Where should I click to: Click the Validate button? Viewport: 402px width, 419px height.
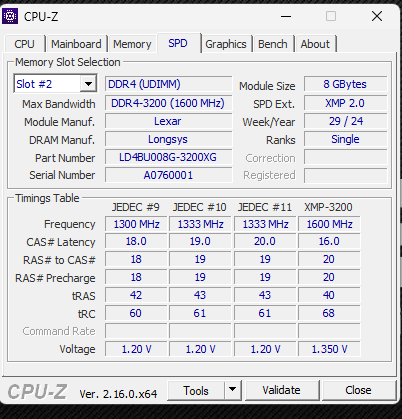coord(282,390)
